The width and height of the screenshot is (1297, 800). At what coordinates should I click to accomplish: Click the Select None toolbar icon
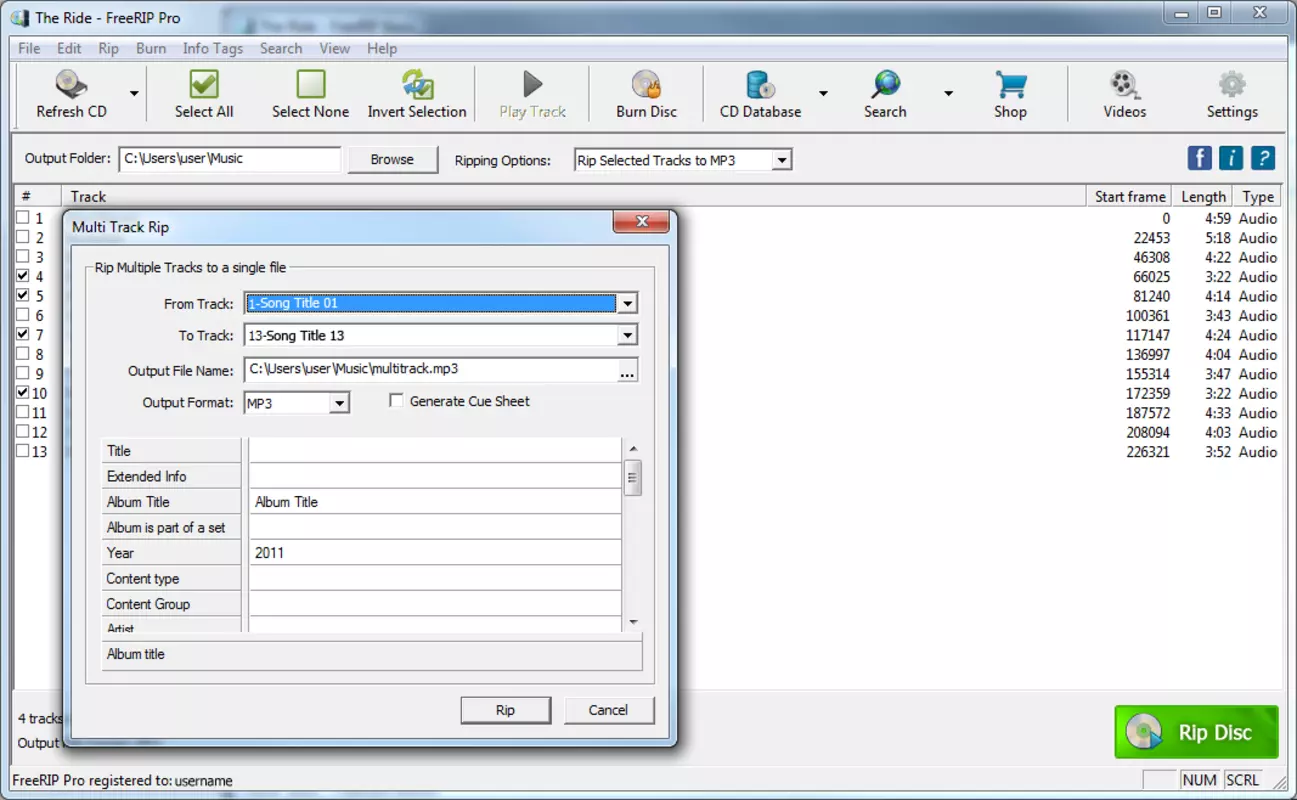pyautogui.click(x=311, y=85)
